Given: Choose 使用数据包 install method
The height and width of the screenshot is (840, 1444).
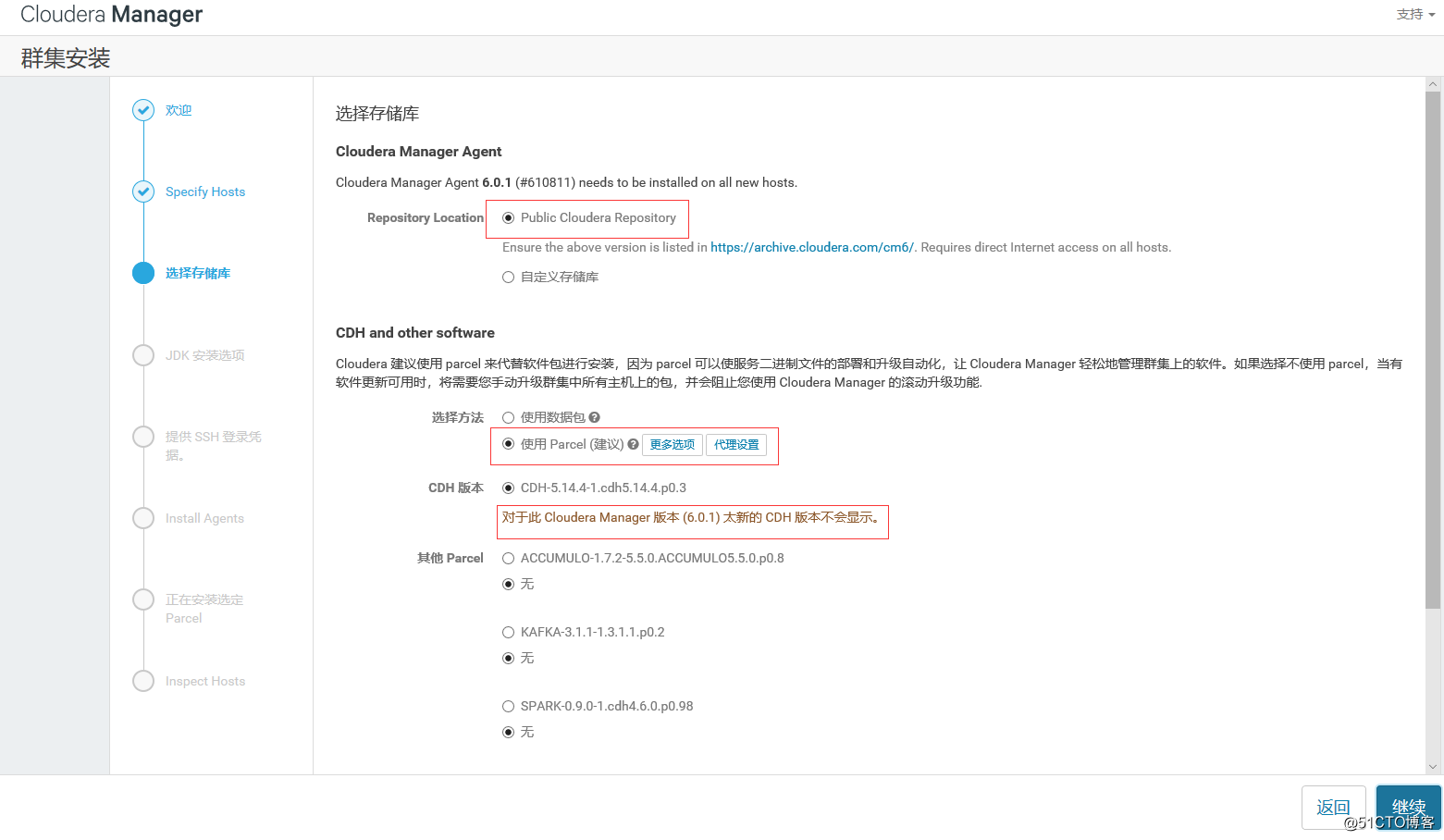Looking at the screenshot, I should (508, 417).
